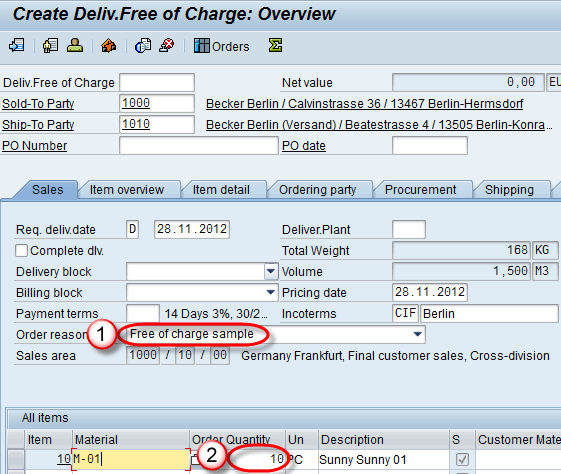Focus the PO Number input field
This screenshot has height=474, width=561.
[199, 146]
